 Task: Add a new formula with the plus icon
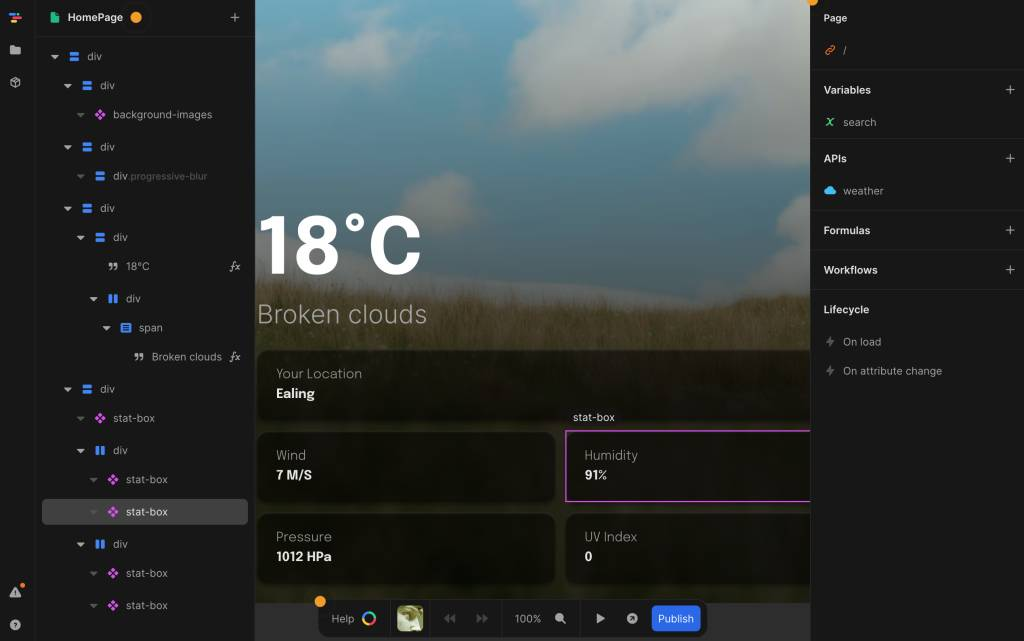click(x=1010, y=230)
